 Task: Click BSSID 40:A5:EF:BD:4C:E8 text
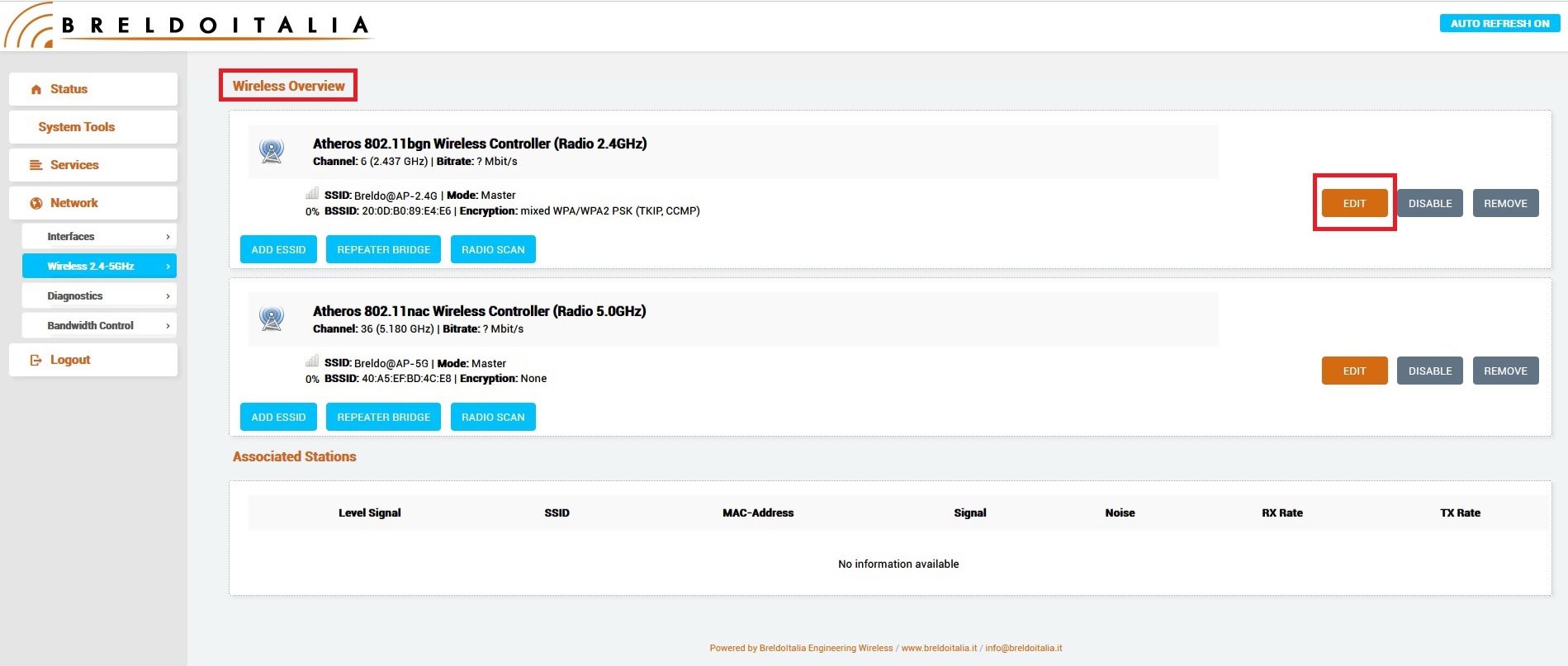387,379
